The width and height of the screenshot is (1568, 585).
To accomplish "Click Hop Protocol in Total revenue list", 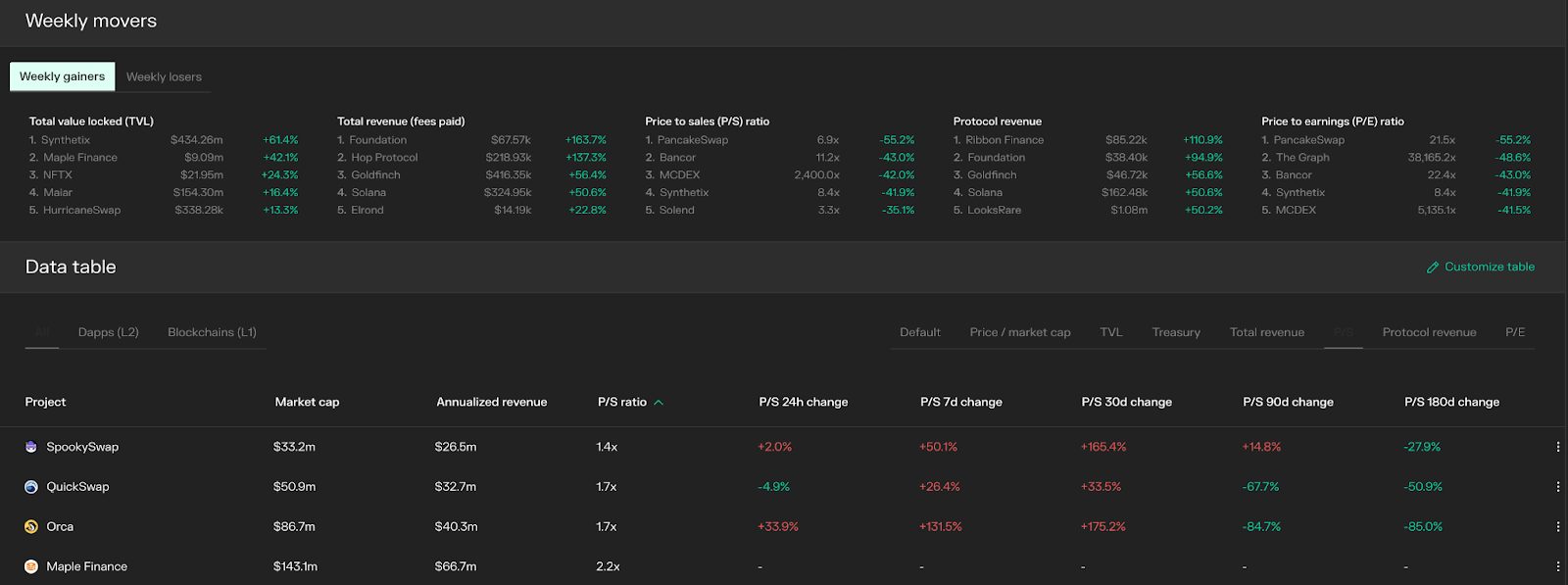I will tap(384, 158).
